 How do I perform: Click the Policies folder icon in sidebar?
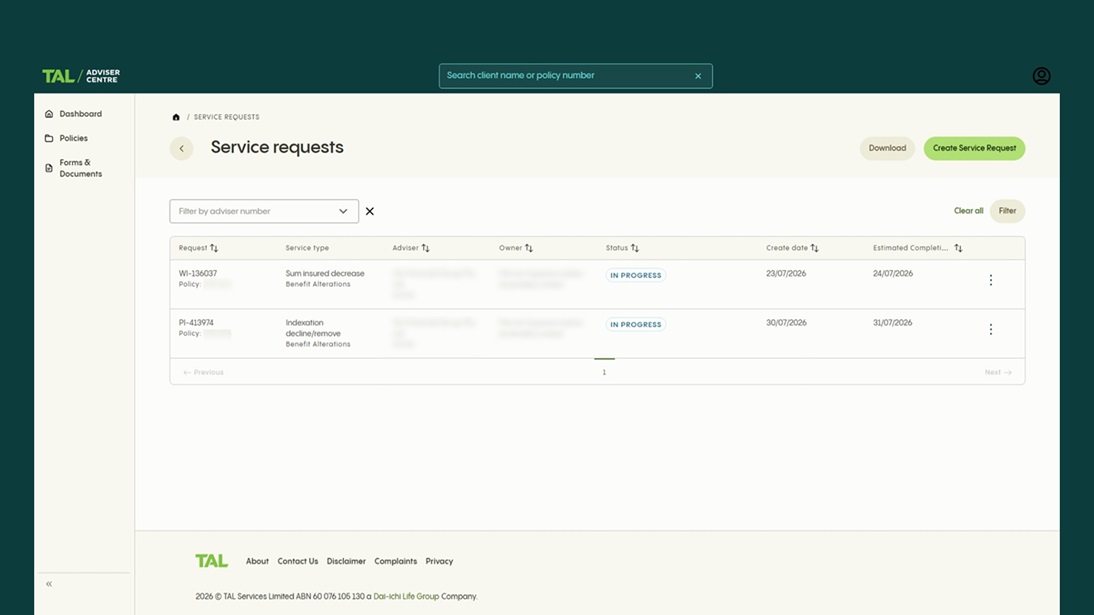pos(49,138)
